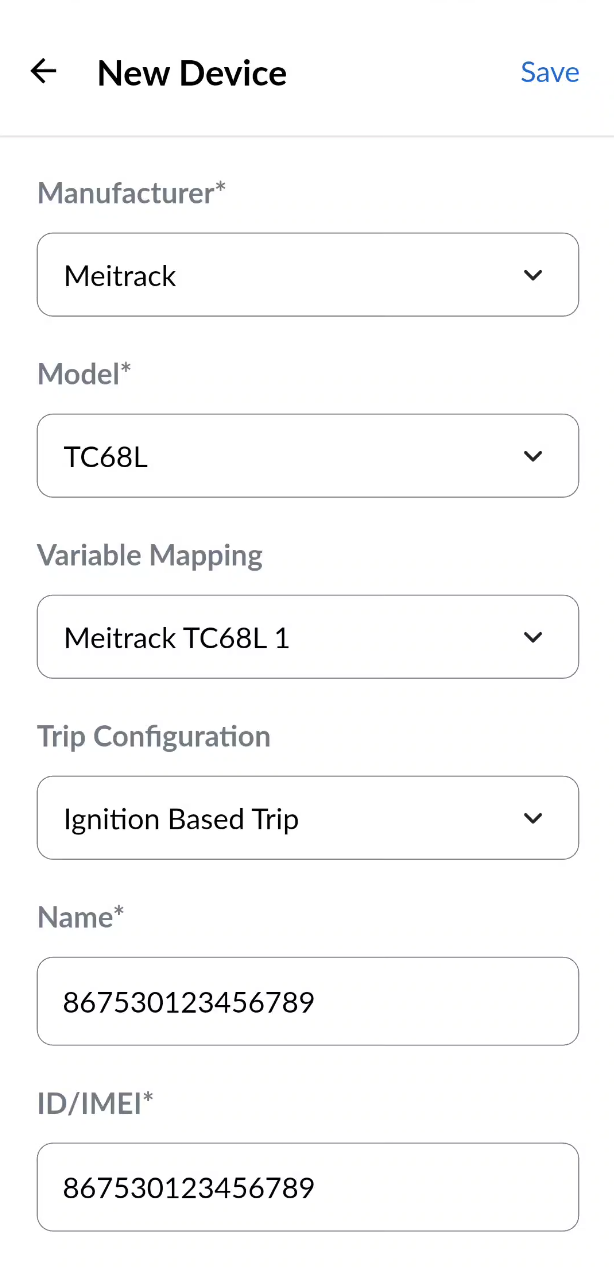The width and height of the screenshot is (614, 1270).
Task: Expand the Variable Mapping dropdown
Action: click(x=290, y=637)
